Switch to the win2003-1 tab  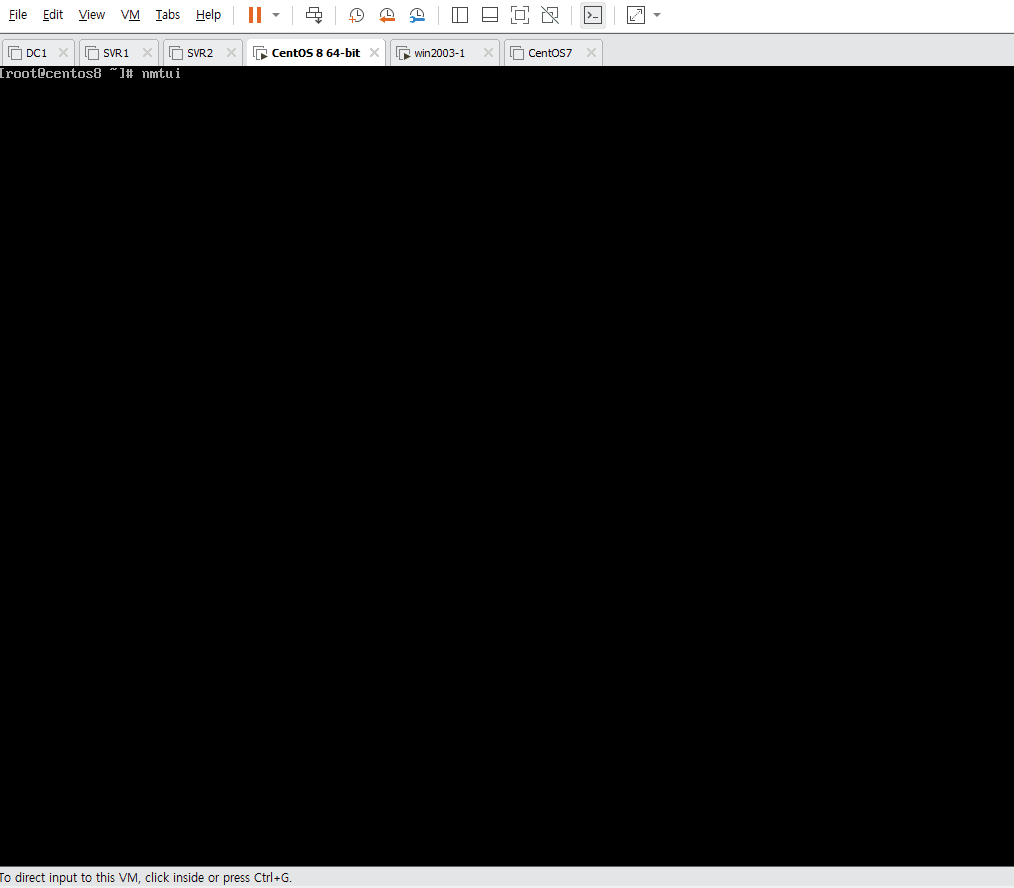coord(439,53)
